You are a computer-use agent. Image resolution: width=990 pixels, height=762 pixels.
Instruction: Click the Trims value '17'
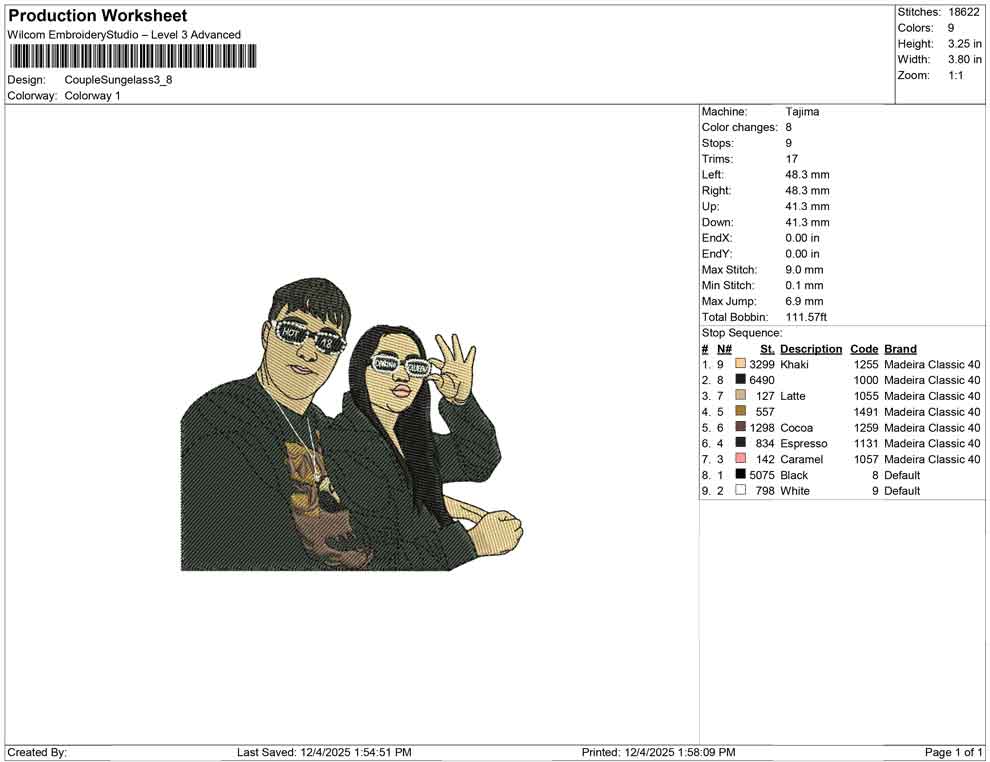tap(792, 159)
